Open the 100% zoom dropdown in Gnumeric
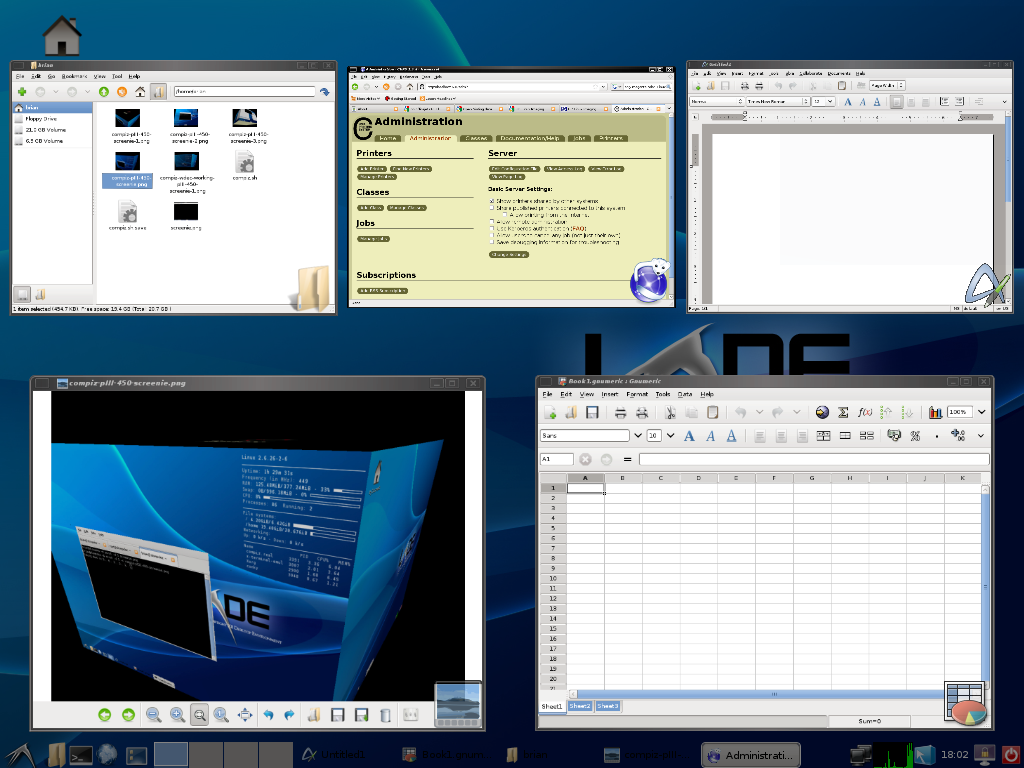 (982, 412)
